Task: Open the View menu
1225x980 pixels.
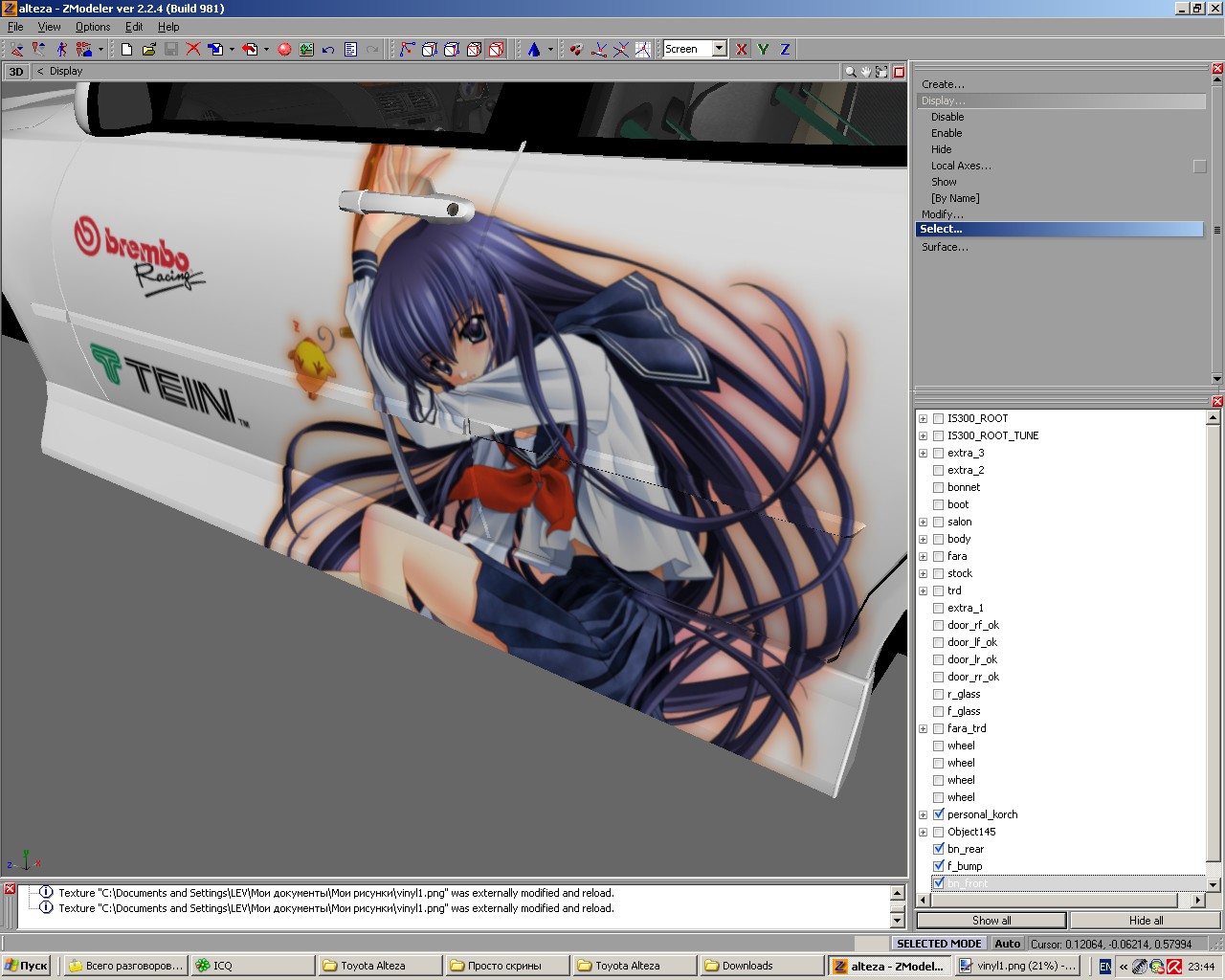Action: click(x=49, y=27)
